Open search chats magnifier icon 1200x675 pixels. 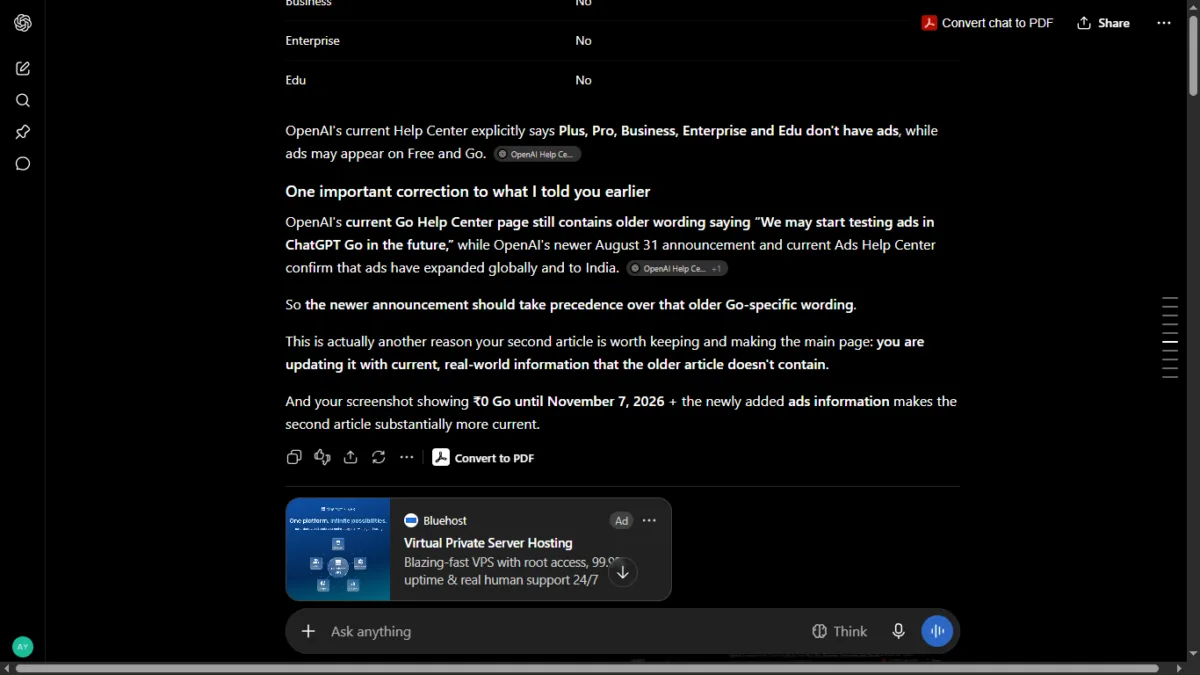[x=23, y=100]
